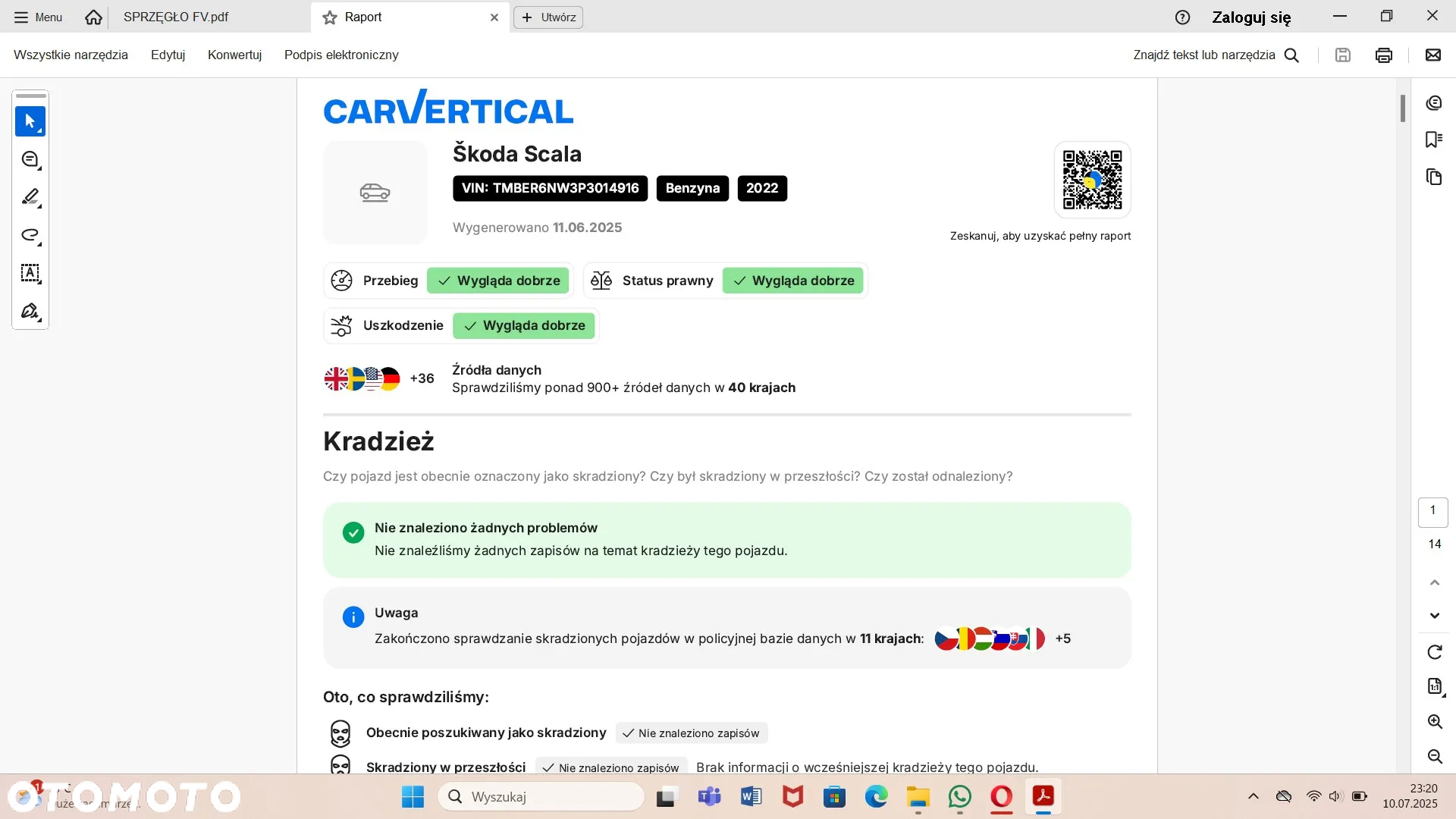Click the Kradzież section heading
The height and width of the screenshot is (819, 1456).
tap(378, 441)
